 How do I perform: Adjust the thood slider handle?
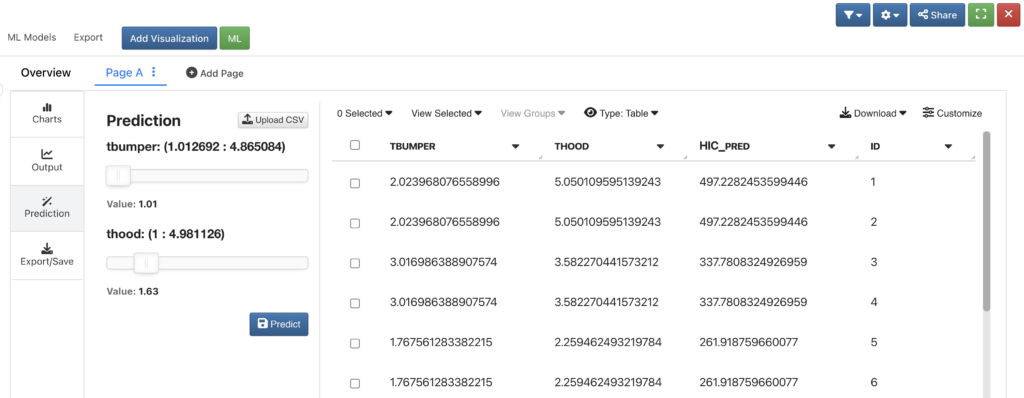coord(146,263)
